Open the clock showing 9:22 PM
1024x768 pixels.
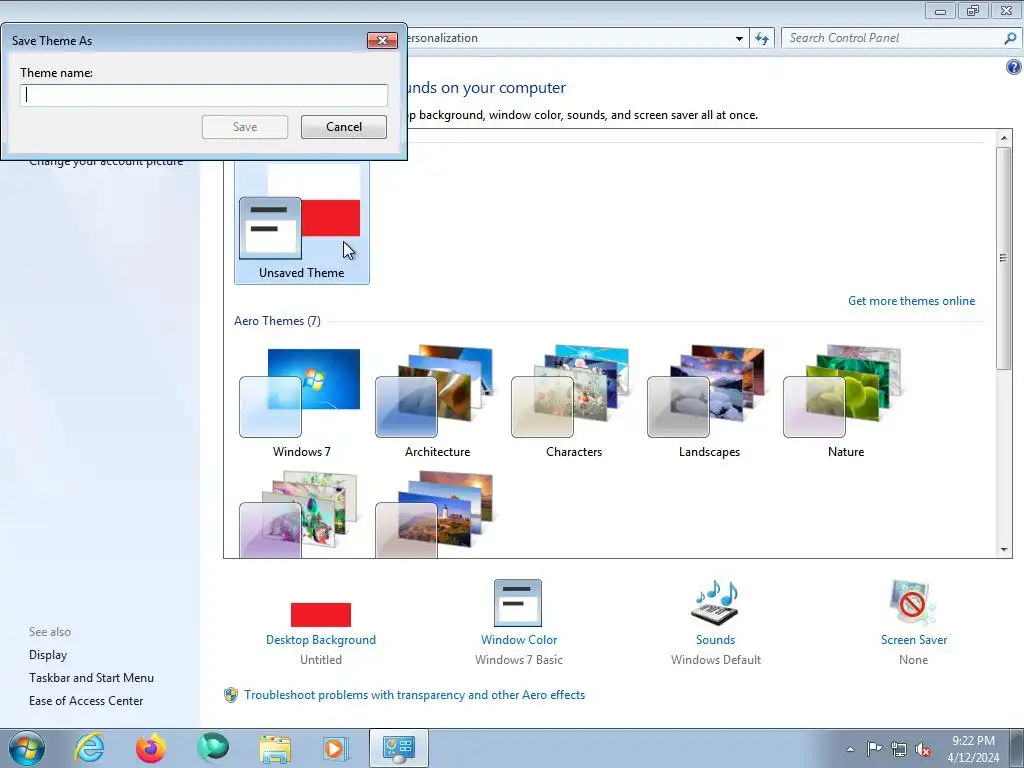[973, 749]
